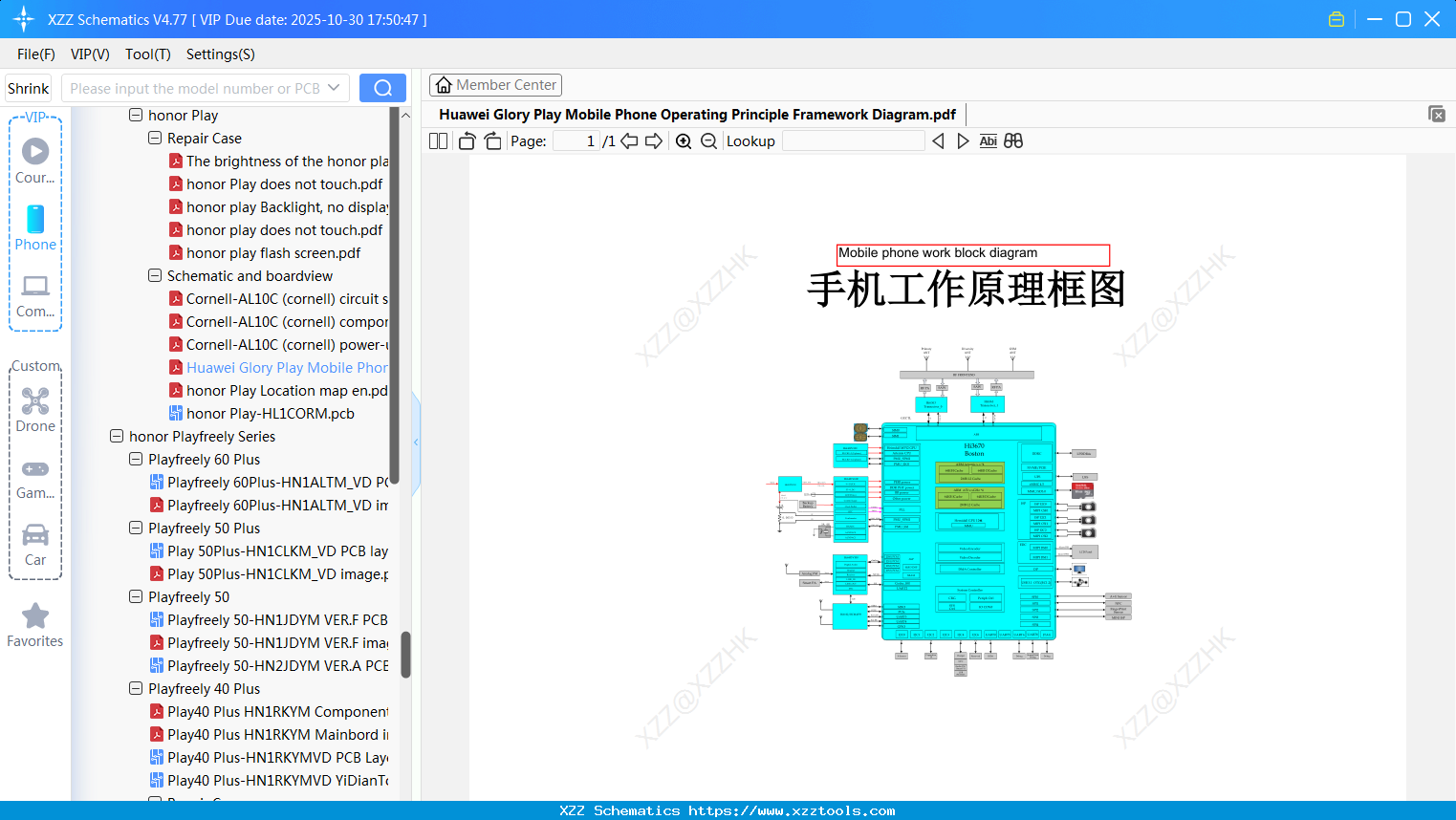Select the Phone category
The height and width of the screenshot is (820, 1456).
[x=35, y=227]
